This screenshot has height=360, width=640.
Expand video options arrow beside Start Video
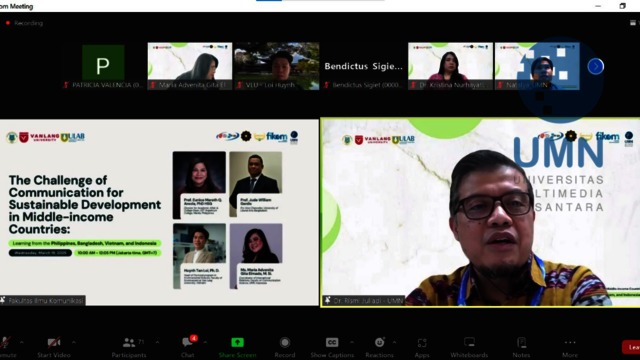[74, 342]
